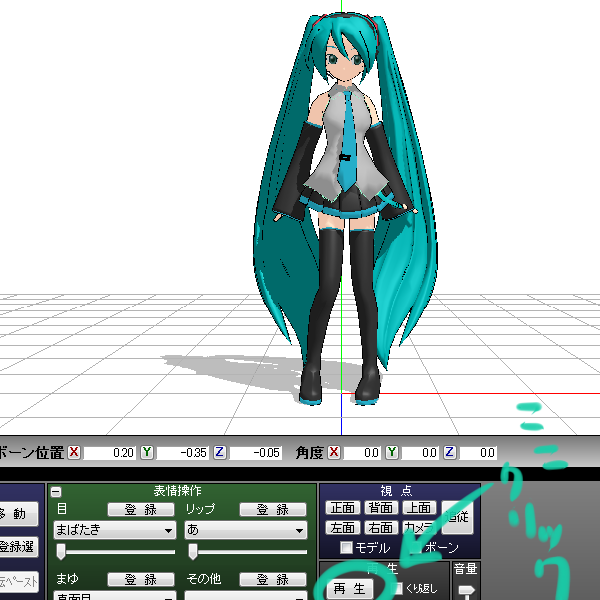Click the 音量 volume slider handle
This screenshot has width=600, height=600.
click(x=466, y=592)
